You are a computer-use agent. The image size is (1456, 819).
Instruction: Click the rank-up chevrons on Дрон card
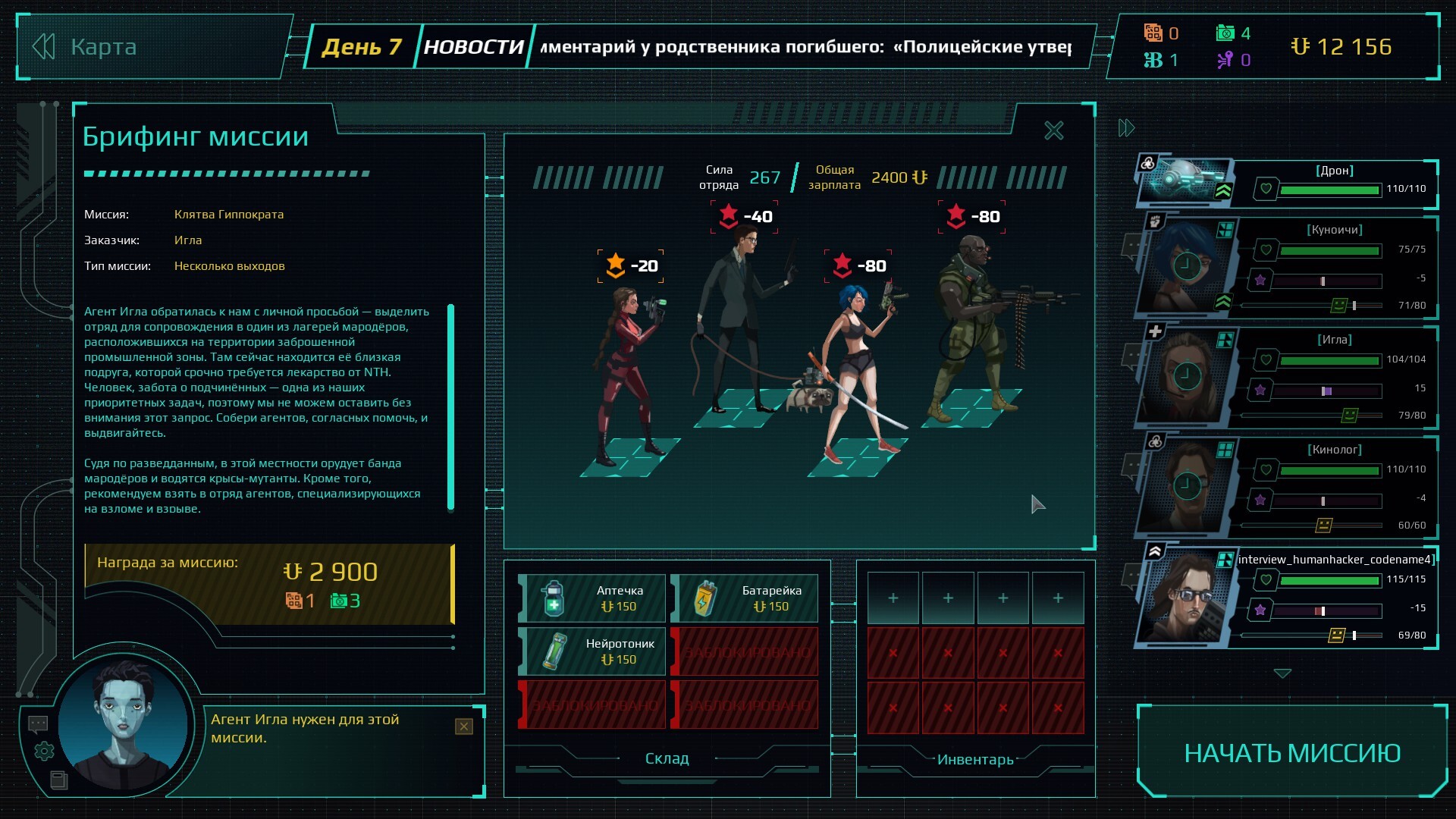1223,191
